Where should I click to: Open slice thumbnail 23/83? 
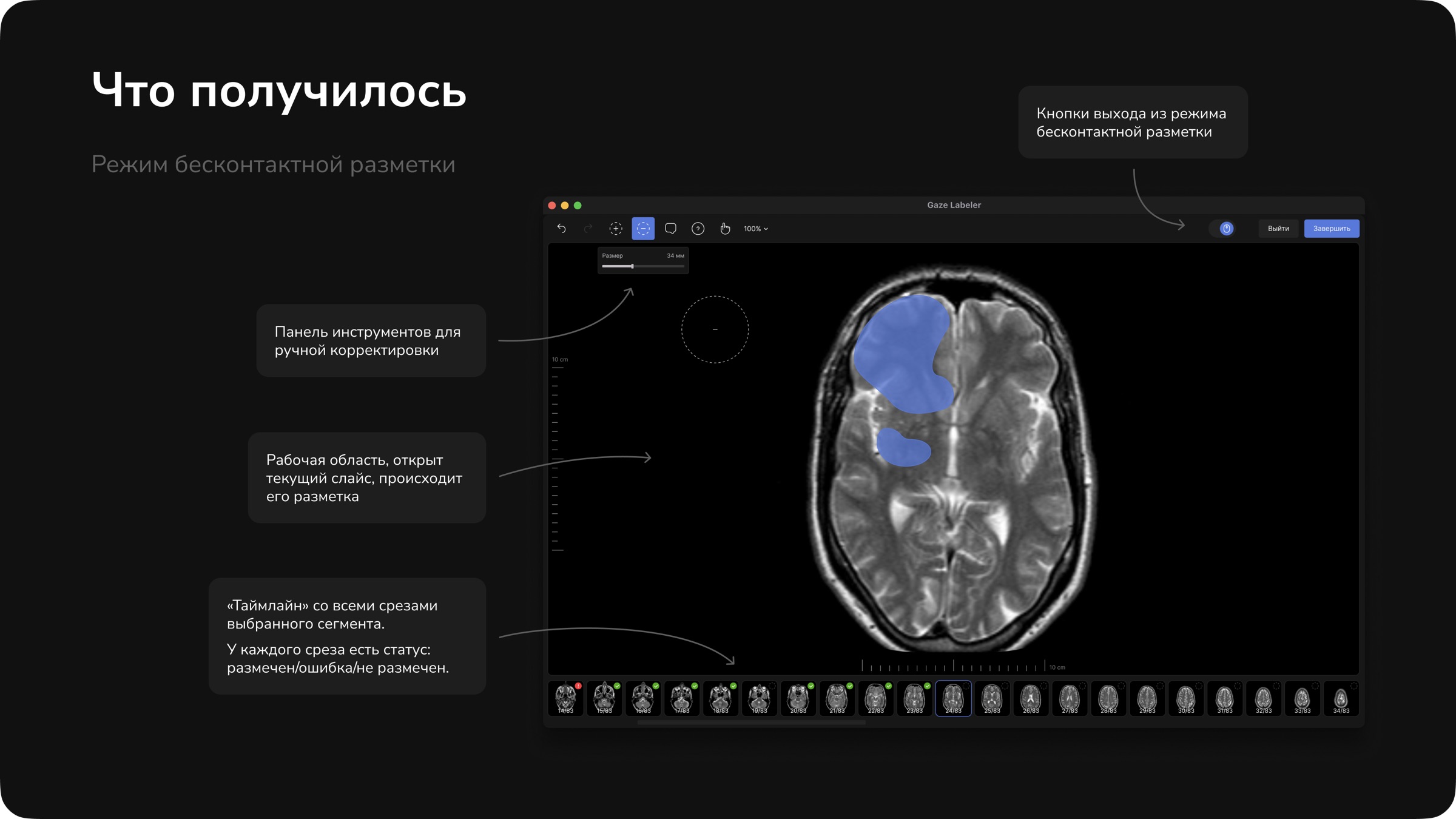pos(915,698)
